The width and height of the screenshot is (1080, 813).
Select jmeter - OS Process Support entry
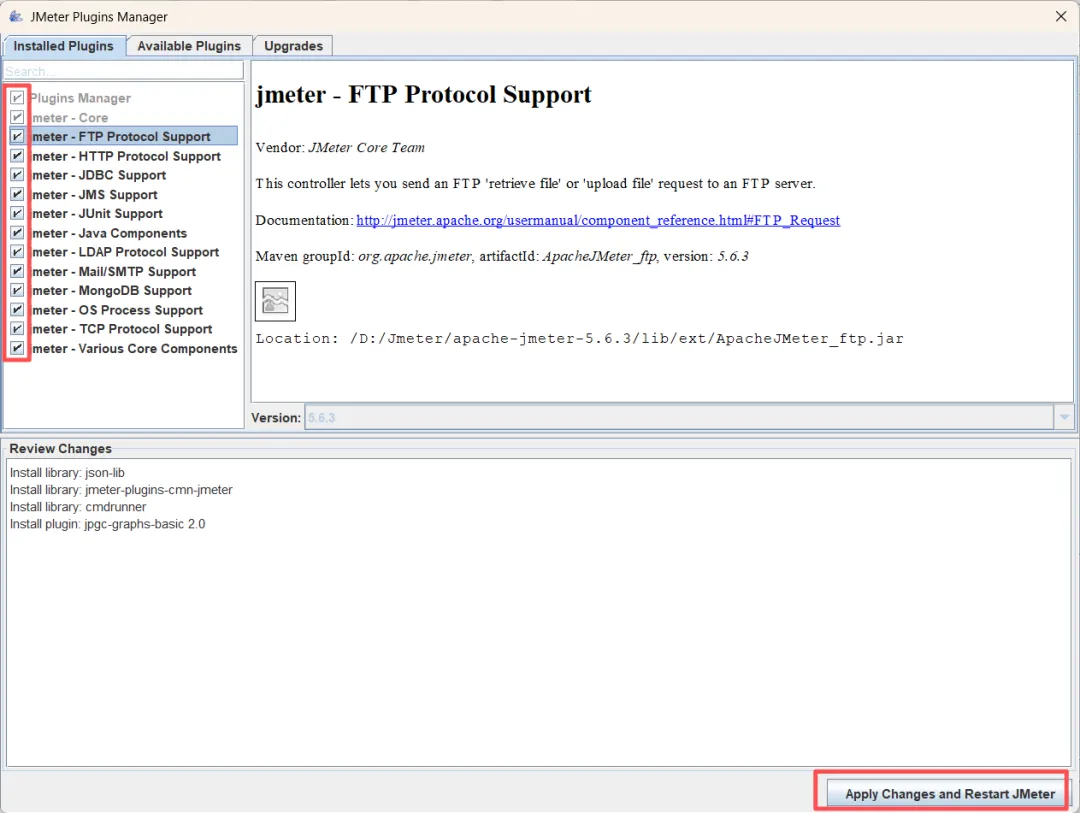tap(117, 311)
